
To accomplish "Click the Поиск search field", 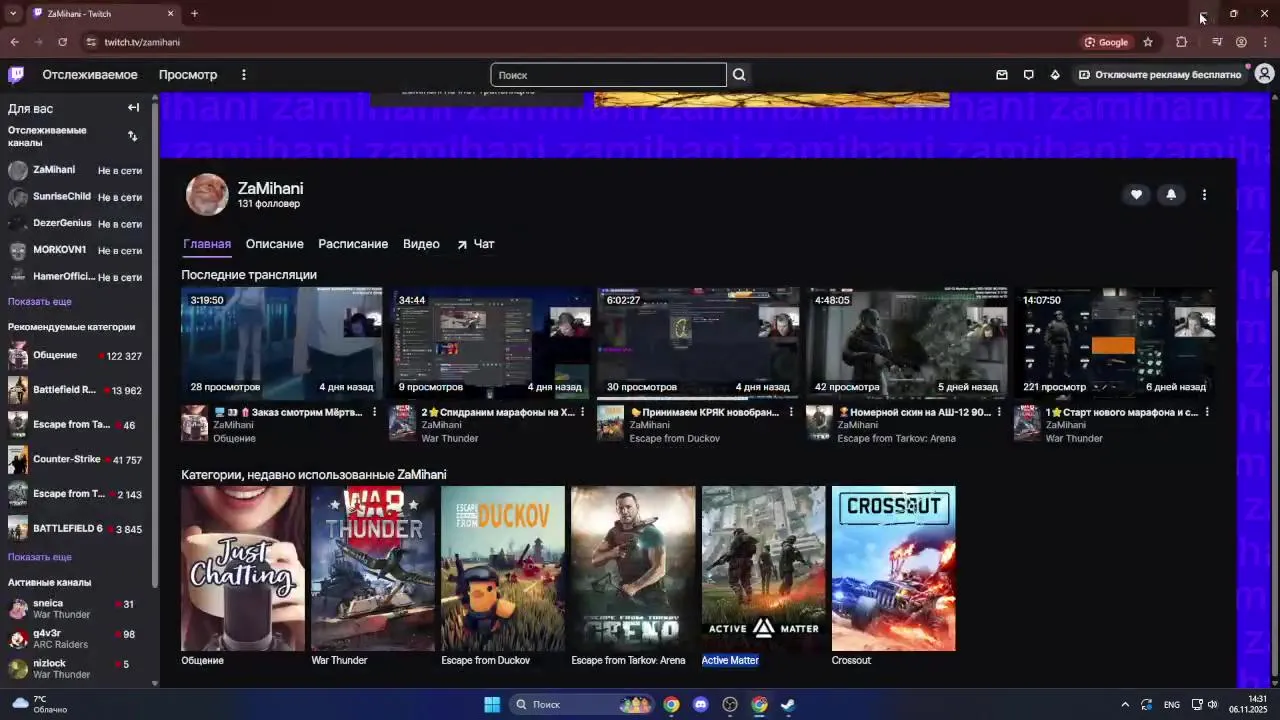I will [x=608, y=75].
